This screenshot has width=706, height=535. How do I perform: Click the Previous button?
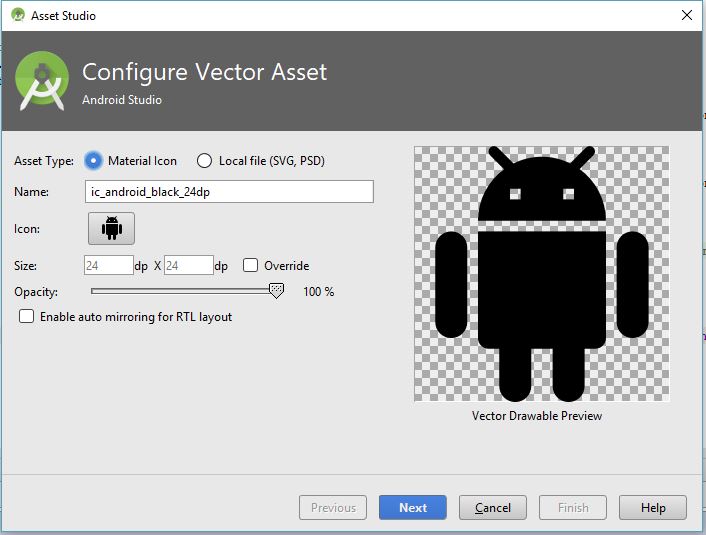(x=333, y=508)
